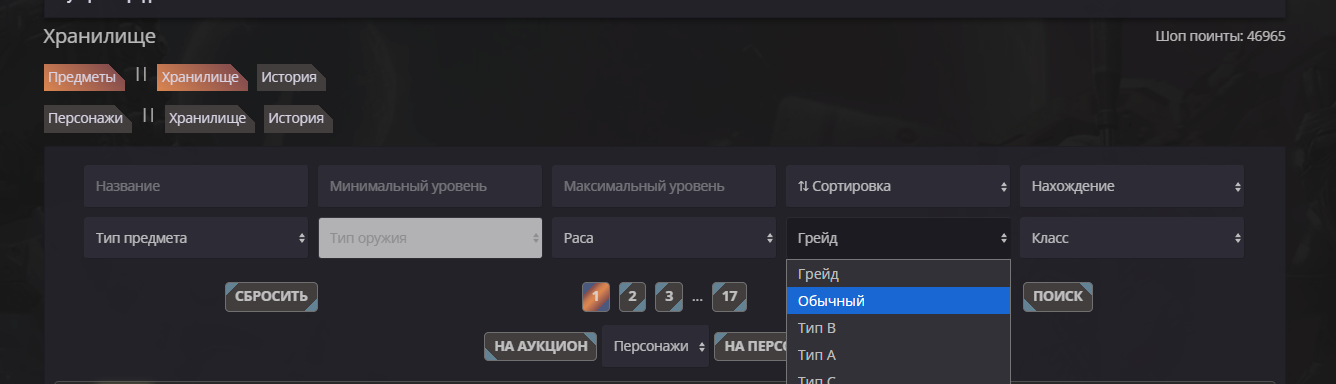Image resolution: width=1336 pixels, height=384 pixels.
Task: Open the Предметы tab
Action: click(85, 77)
